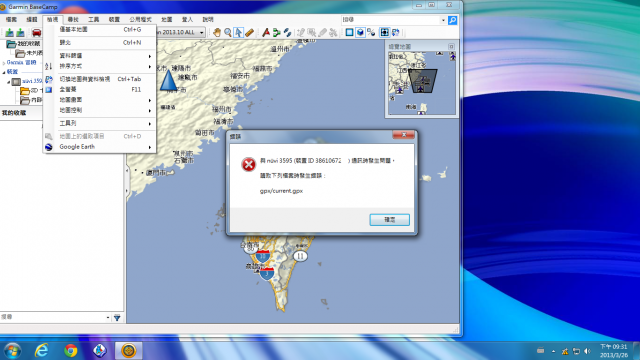Close the error dialog with red X

tap(403, 135)
